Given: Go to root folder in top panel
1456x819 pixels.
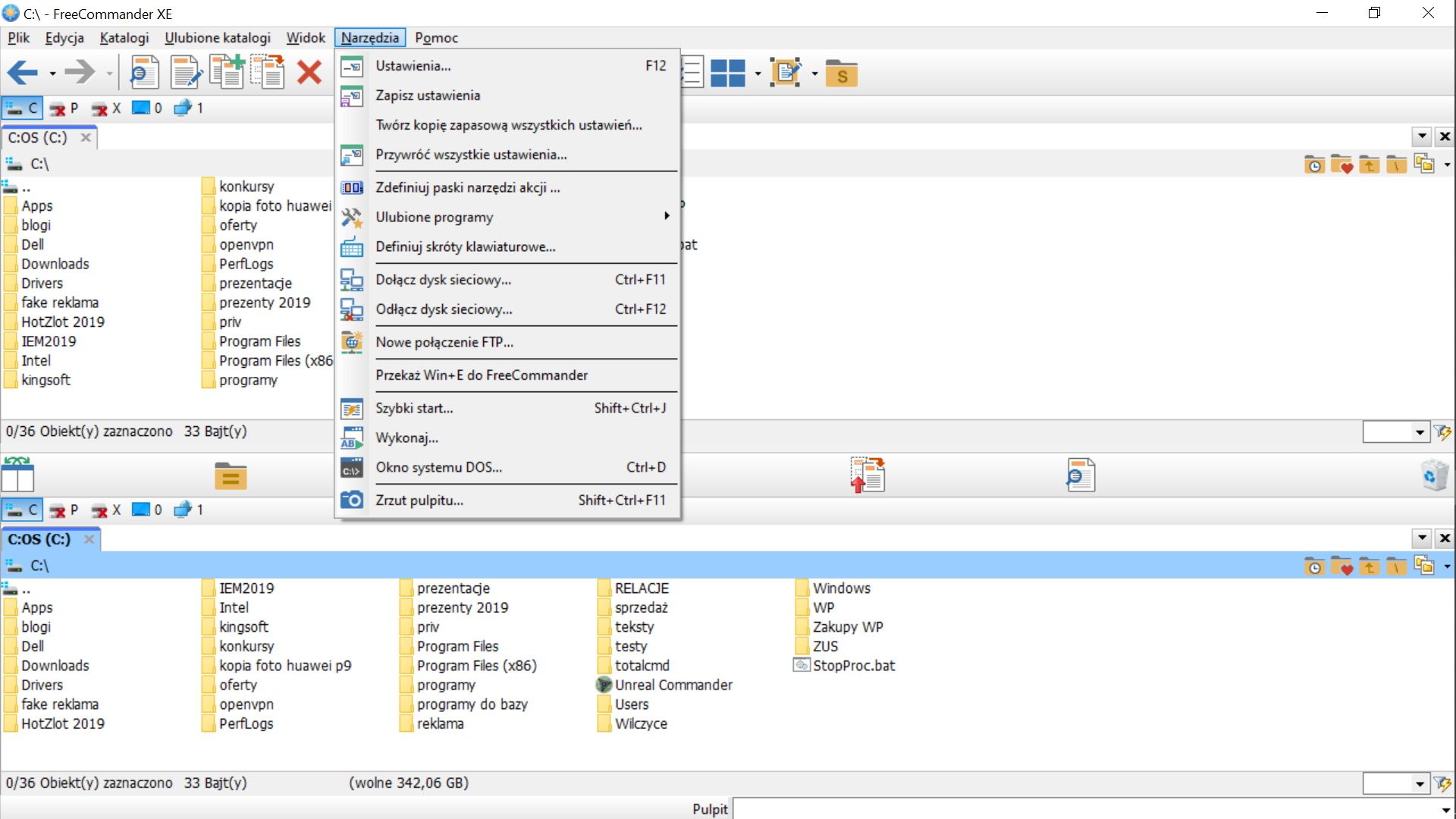Looking at the screenshot, I should coord(1396,164).
